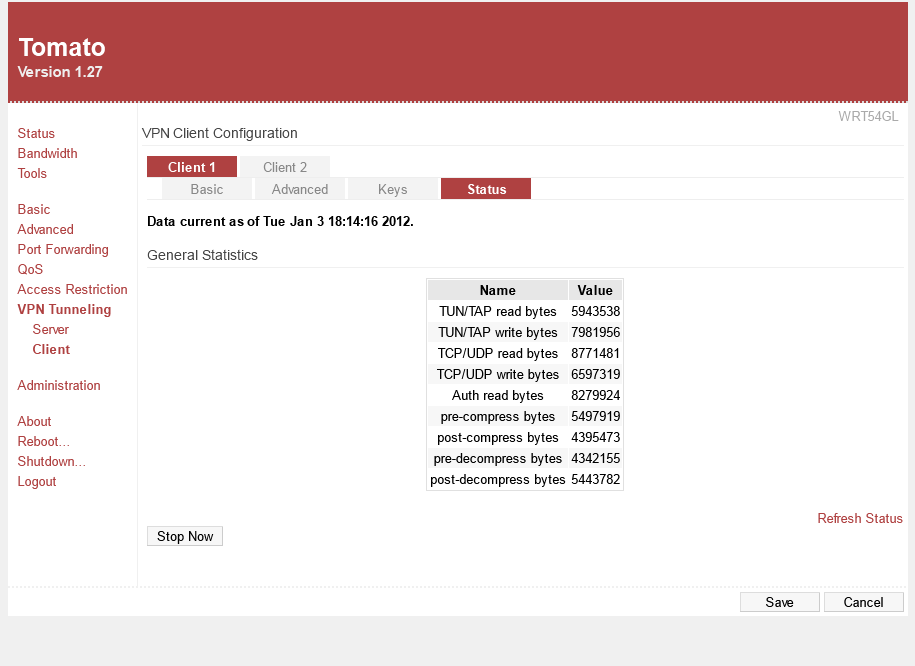This screenshot has width=915, height=666.
Task: Open the Administration section
Action: click(59, 385)
